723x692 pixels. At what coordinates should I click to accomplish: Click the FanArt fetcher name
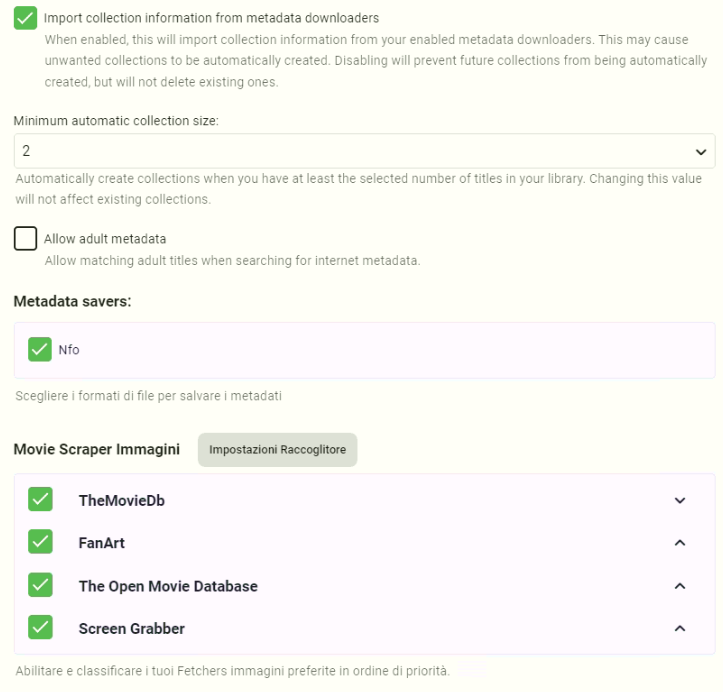coord(102,544)
